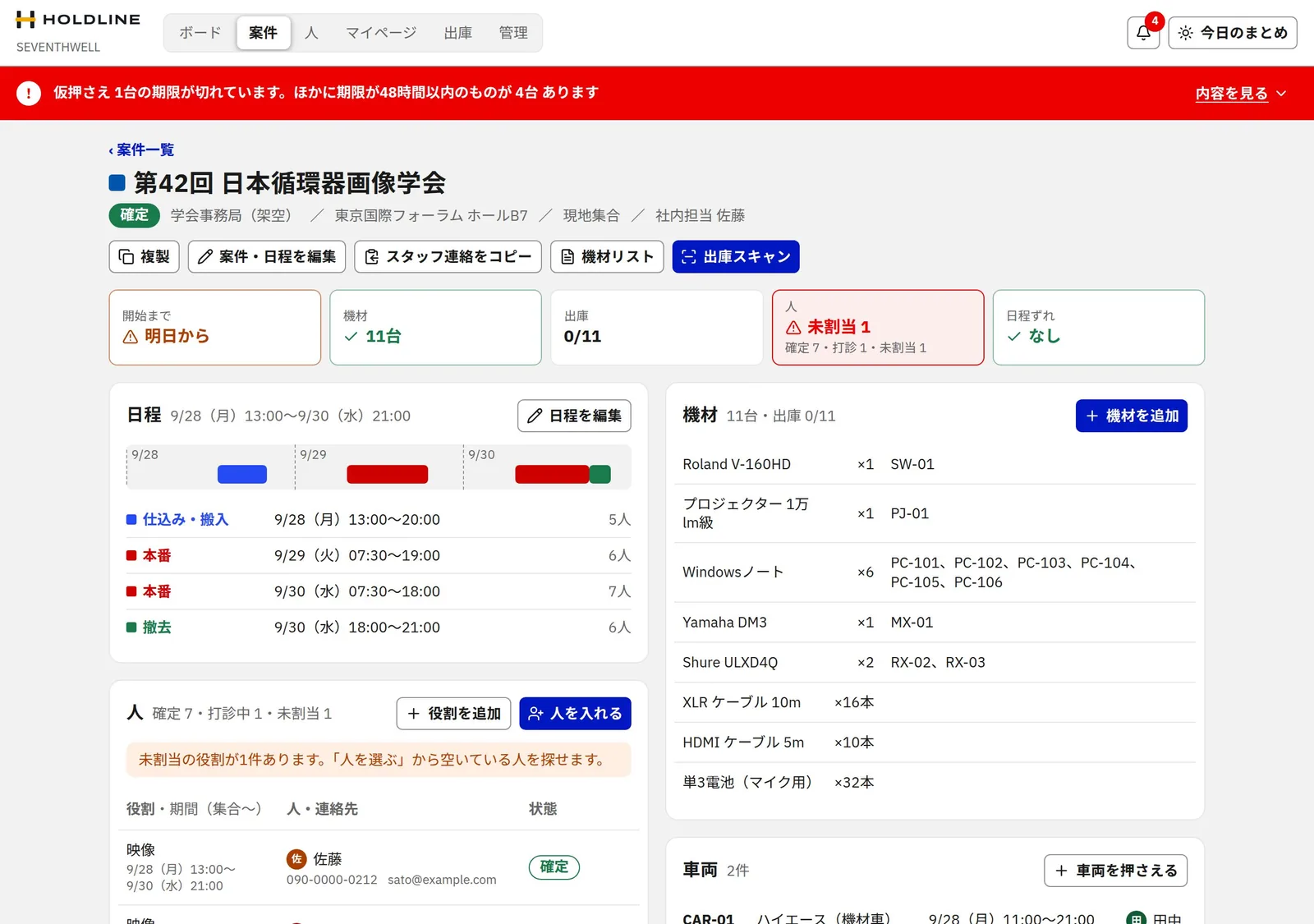Open the 出庫 tab

[x=458, y=33]
